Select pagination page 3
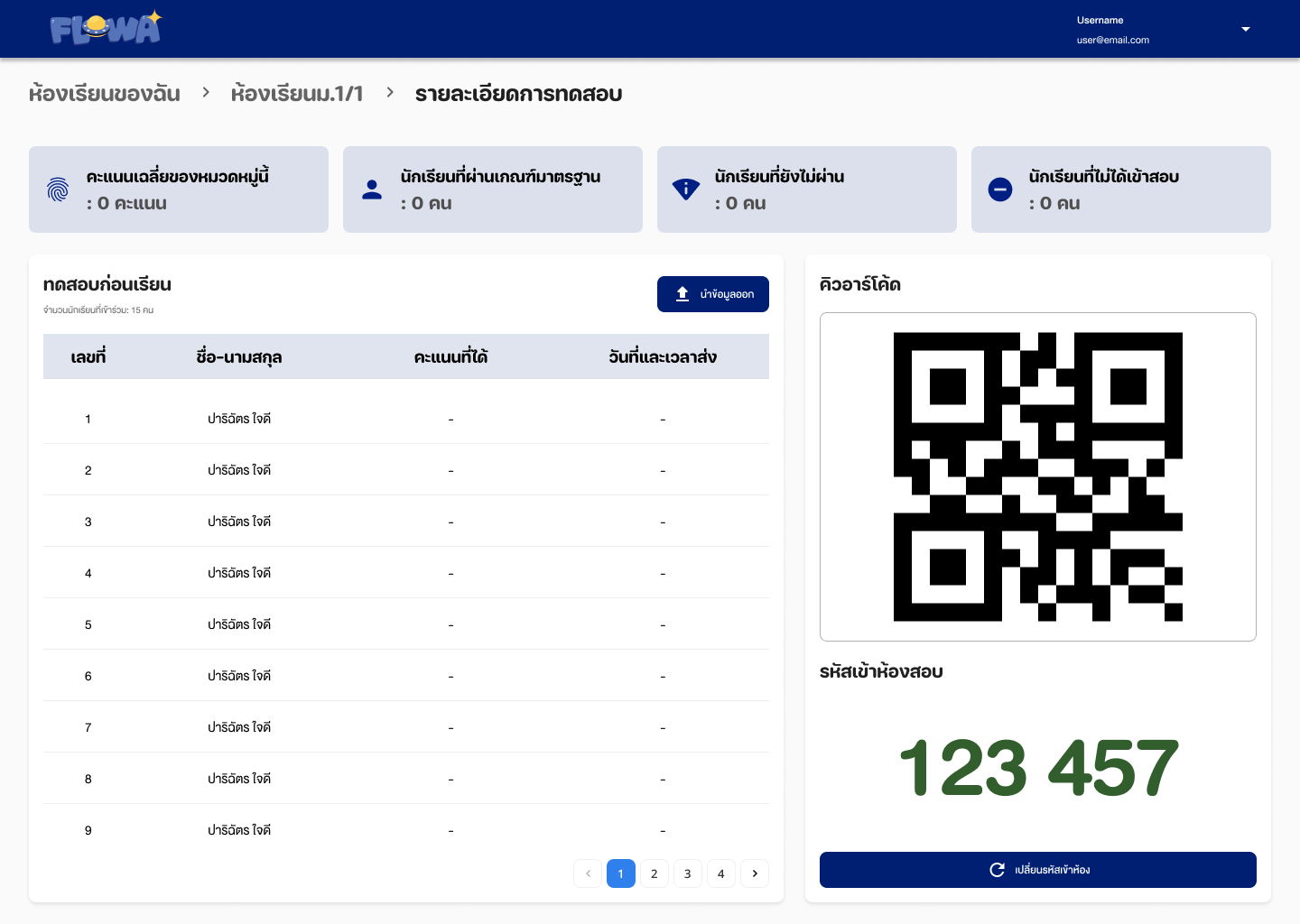1300x924 pixels. click(688, 873)
